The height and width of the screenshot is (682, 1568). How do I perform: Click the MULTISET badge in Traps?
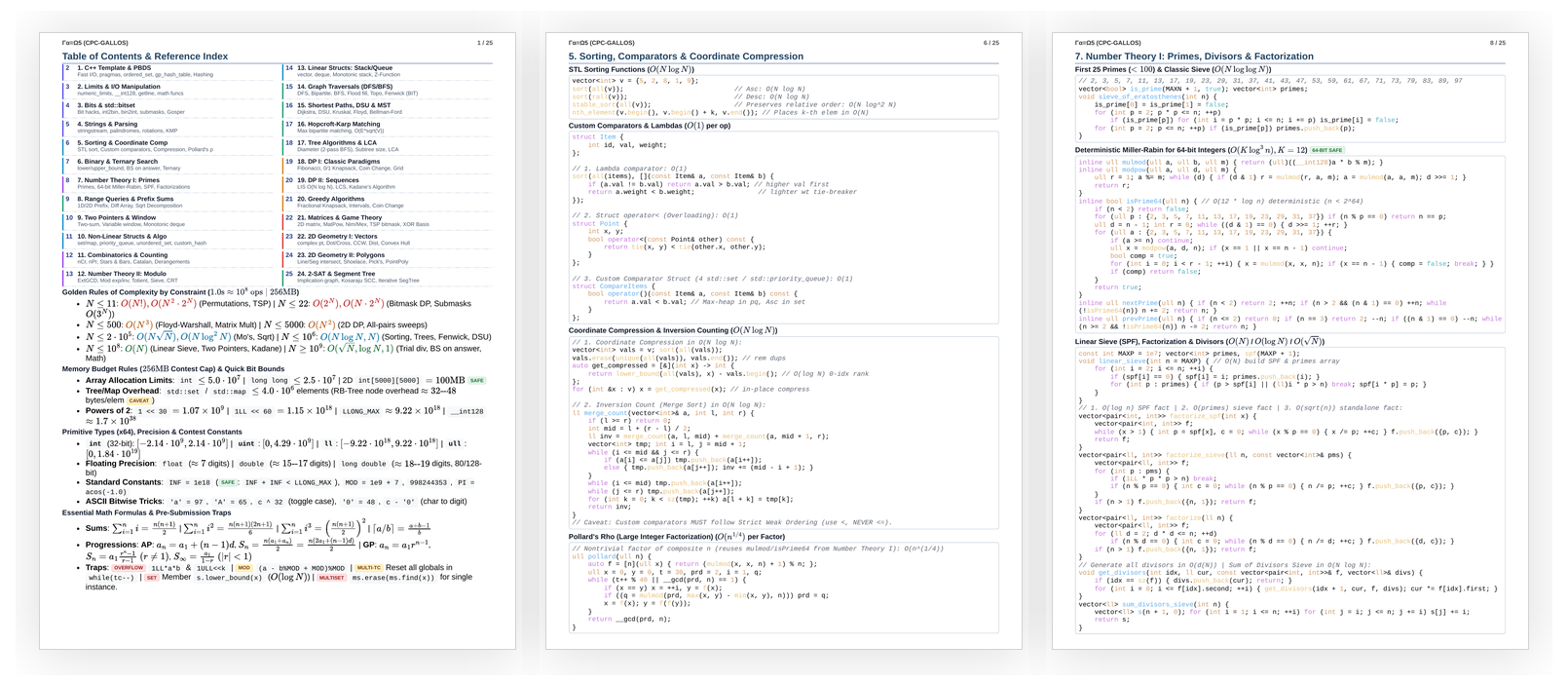[x=331, y=578]
